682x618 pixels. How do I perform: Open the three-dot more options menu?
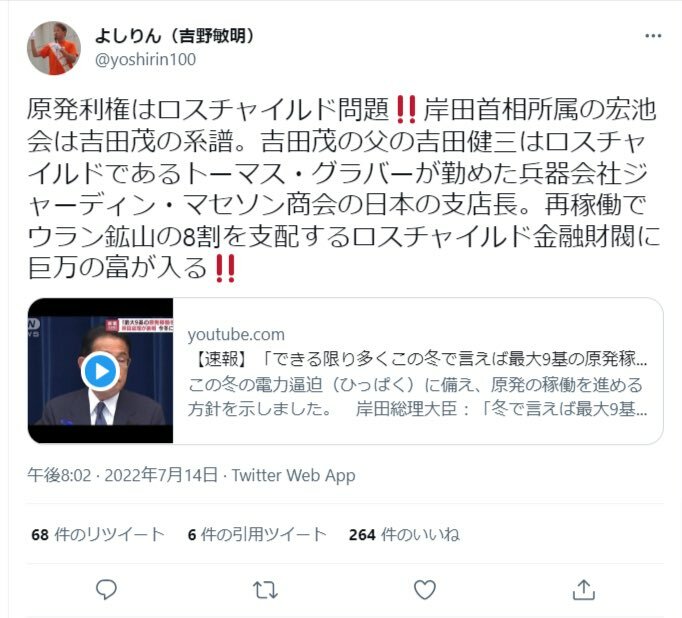coord(653,36)
